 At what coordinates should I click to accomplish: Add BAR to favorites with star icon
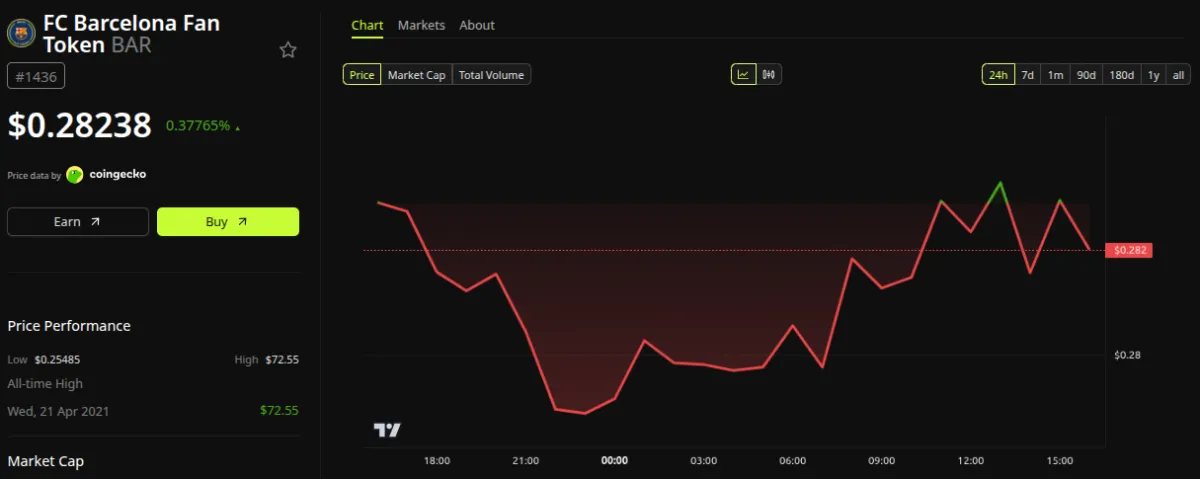(x=288, y=50)
